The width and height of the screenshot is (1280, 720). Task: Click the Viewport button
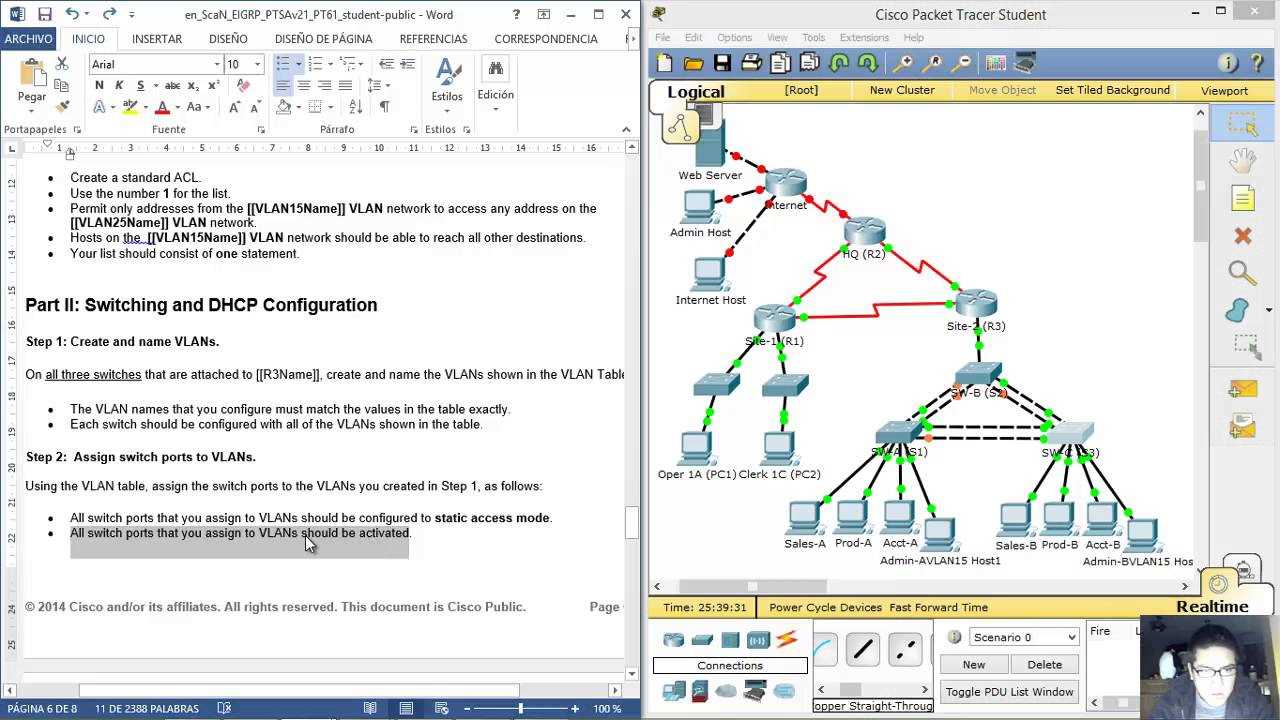coord(1224,91)
